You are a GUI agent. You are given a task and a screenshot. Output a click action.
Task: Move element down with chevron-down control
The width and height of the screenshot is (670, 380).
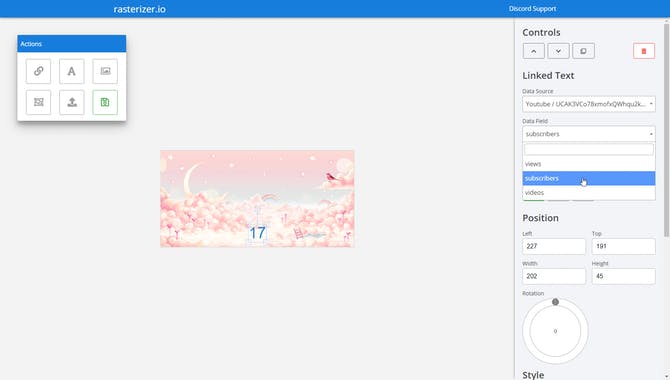point(558,51)
